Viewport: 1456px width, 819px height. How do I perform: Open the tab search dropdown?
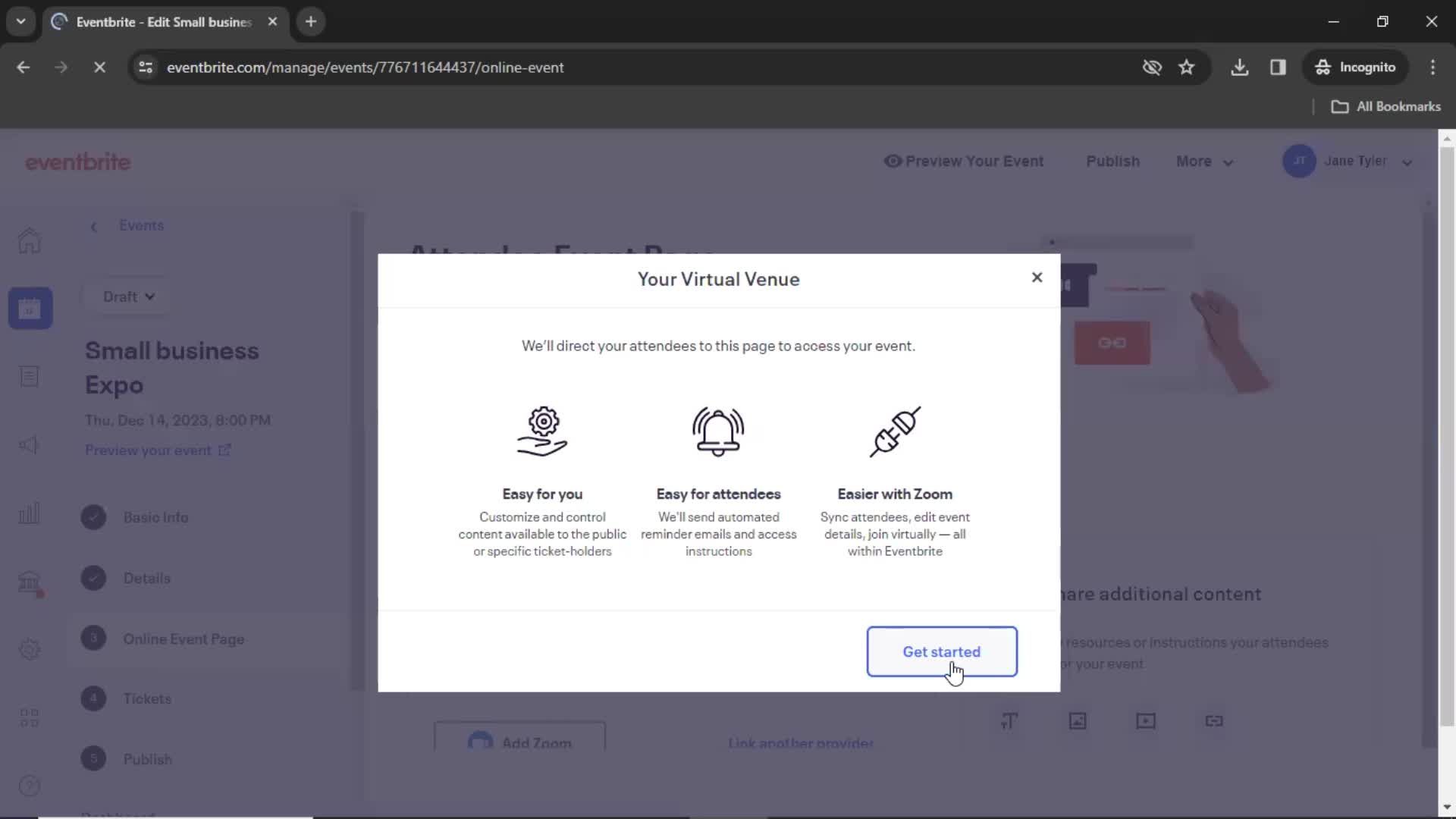click(x=20, y=22)
